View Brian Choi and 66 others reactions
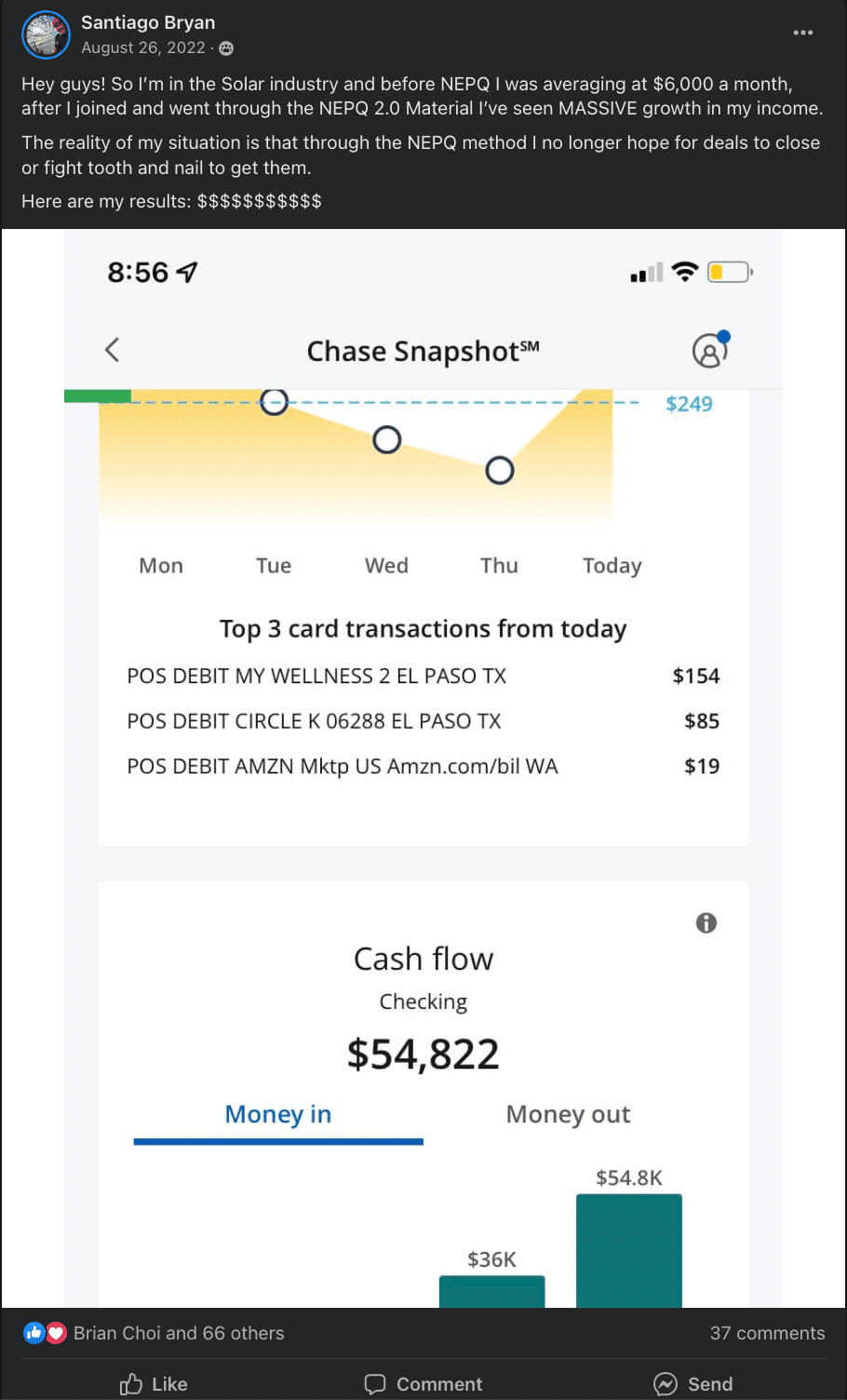Image resolution: width=847 pixels, height=1400 pixels. point(179,1333)
